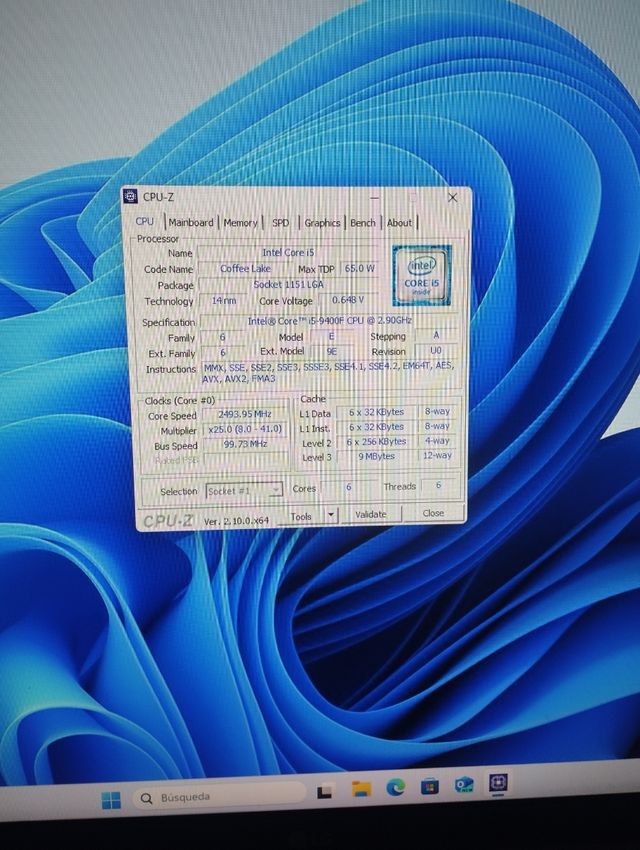
Task: Click the Búsqueda taskbar search box
Action: 219,796
